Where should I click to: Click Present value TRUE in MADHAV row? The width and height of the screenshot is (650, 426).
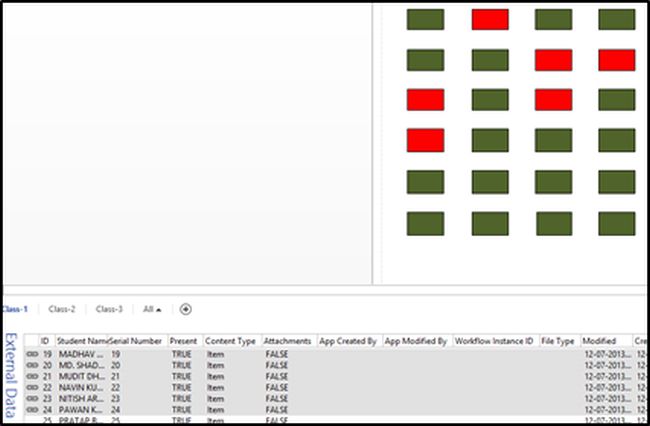(x=182, y=354)
